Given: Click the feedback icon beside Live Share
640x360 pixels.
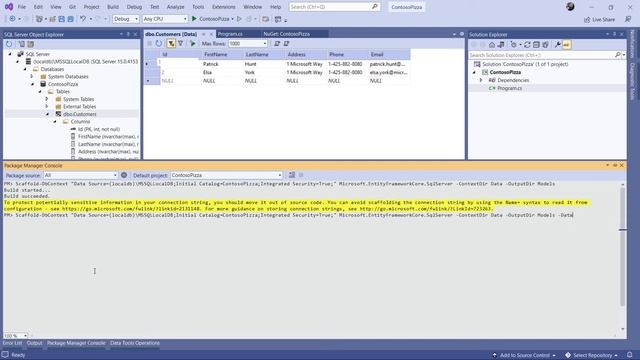Looking at the screenshot, I should (628, 19).
